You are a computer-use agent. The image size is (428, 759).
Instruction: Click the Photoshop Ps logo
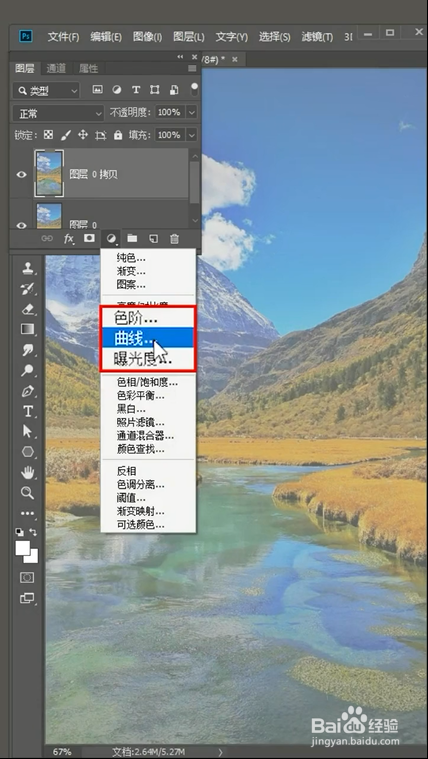tap(26, 36)
